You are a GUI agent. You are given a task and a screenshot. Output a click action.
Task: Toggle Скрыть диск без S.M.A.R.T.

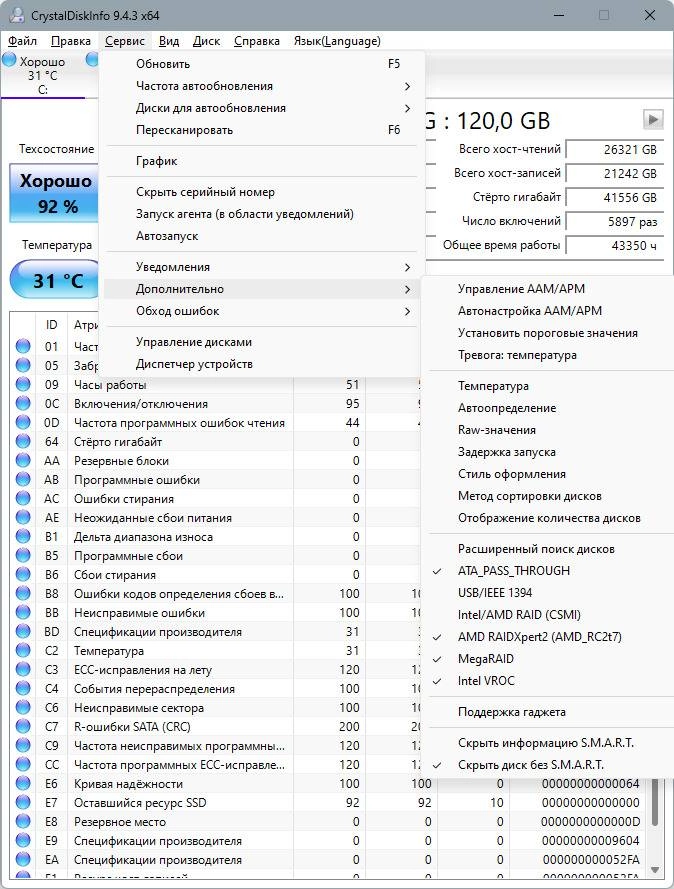pos(551,764)
